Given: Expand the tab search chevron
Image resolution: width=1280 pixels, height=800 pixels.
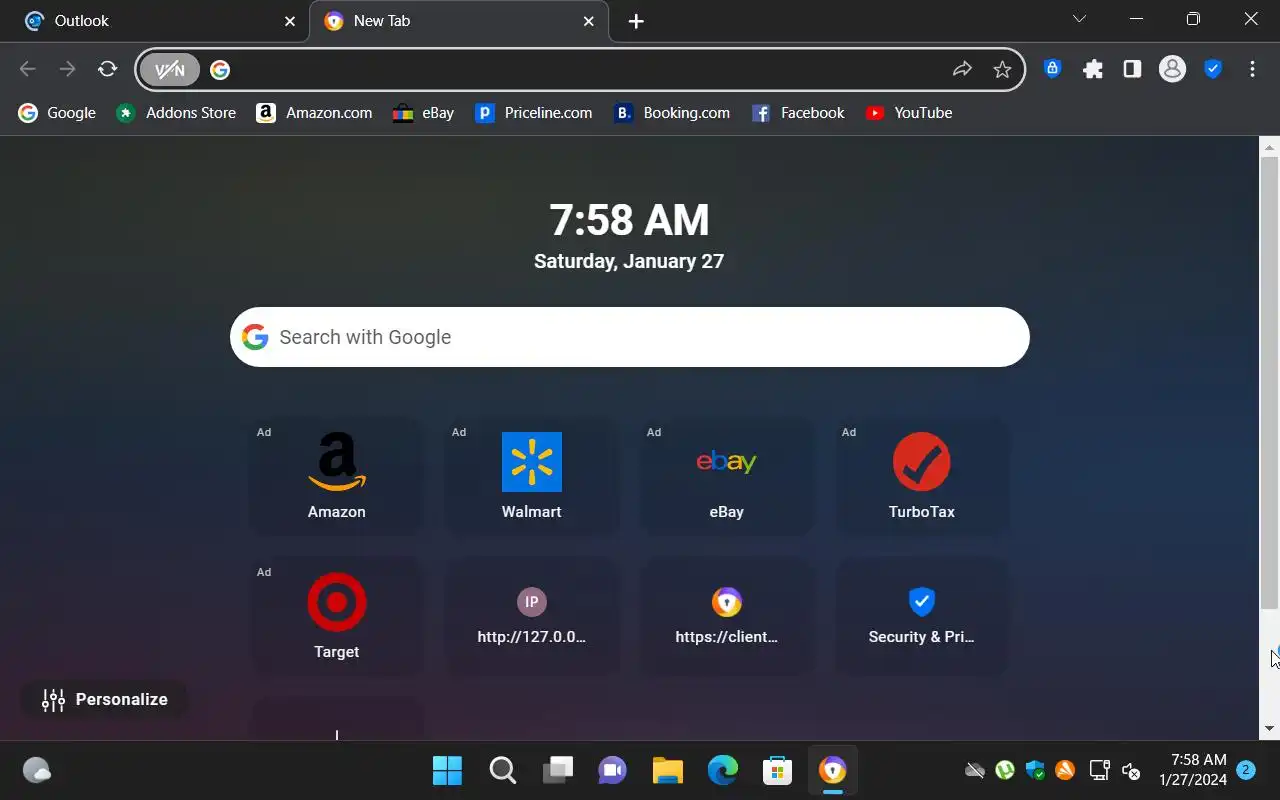Looking at the screenshot, I should tap(1079, 18).
